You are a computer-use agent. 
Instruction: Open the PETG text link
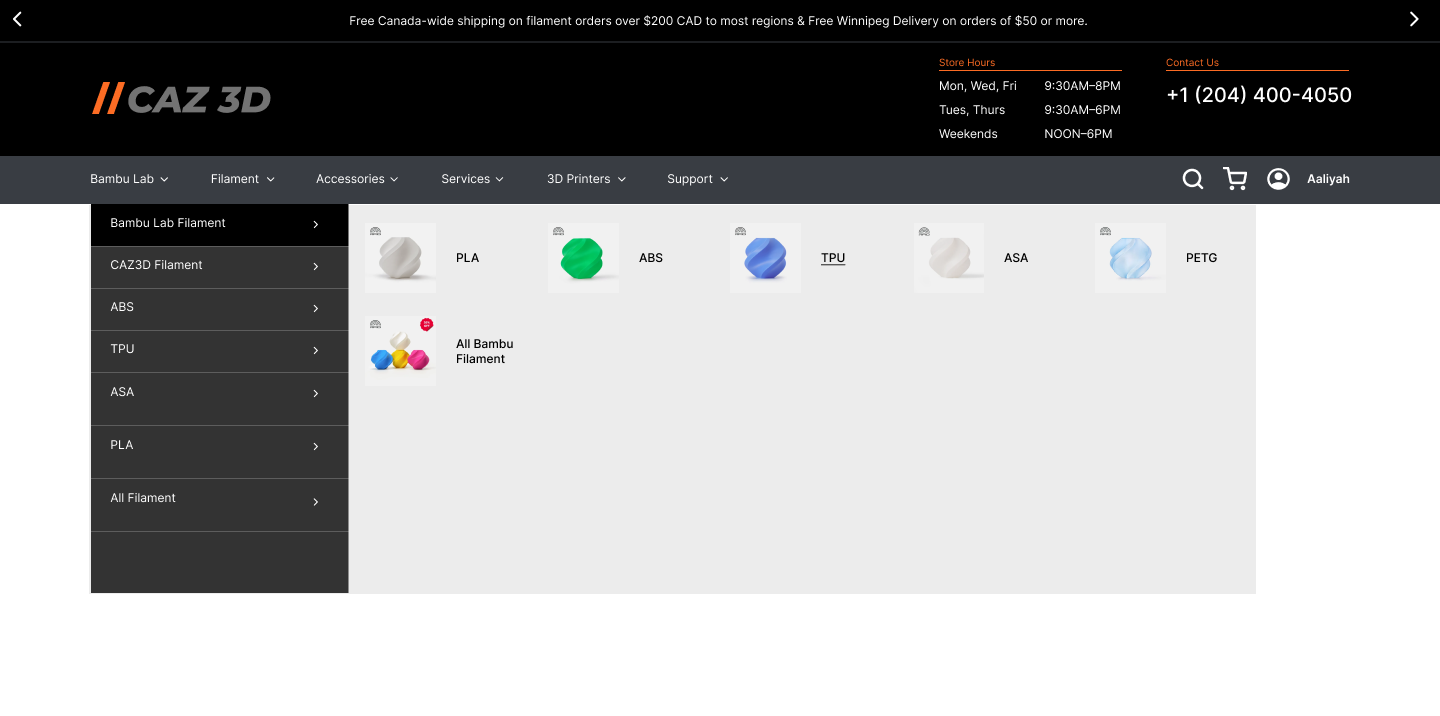pos(1201,258)
